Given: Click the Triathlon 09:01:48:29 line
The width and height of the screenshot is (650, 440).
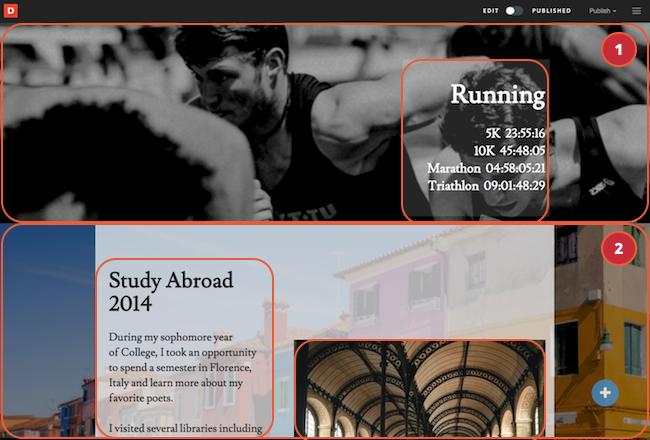Looking at the screenshot, I should click(x=487, y=185).
